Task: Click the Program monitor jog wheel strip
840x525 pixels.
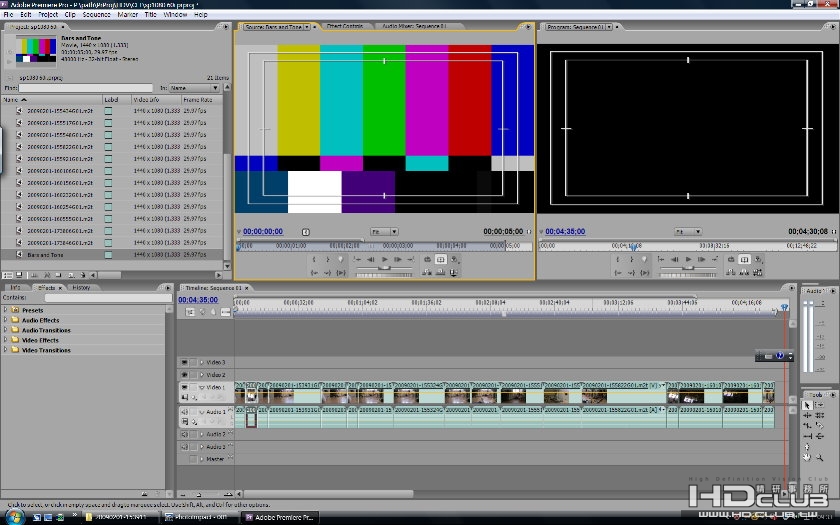Action: (688, 275)
